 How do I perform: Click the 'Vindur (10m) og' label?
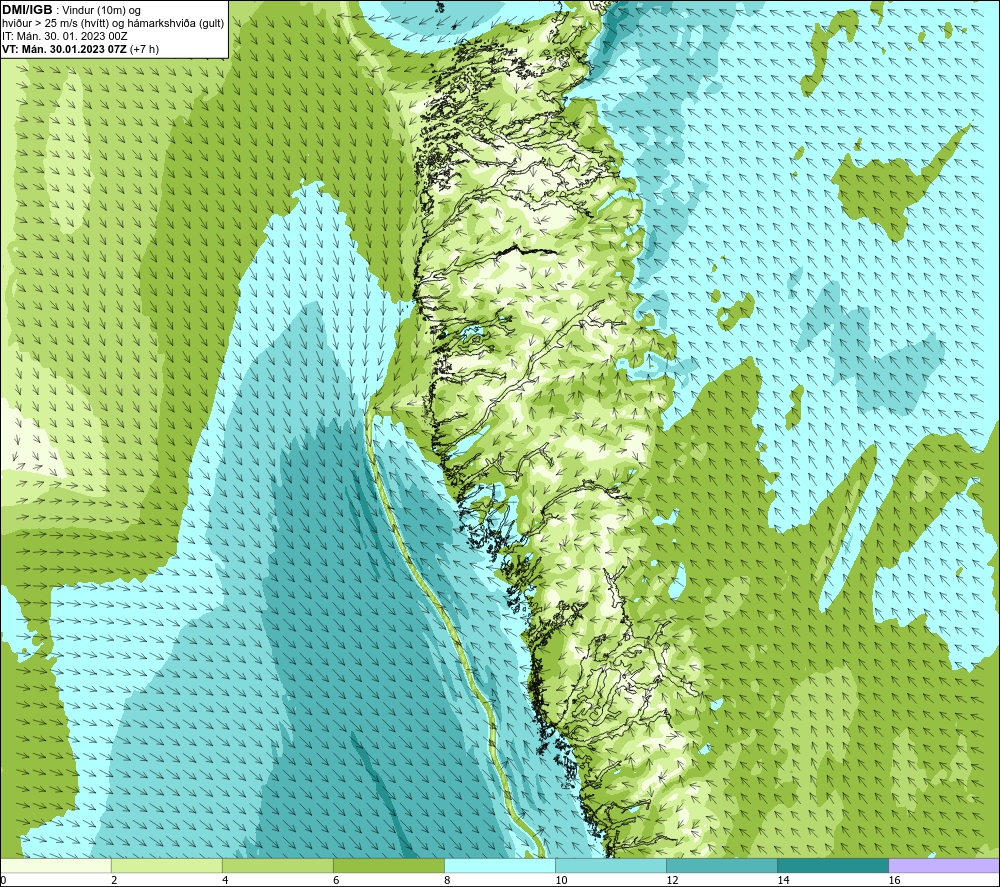coord(101,10)
